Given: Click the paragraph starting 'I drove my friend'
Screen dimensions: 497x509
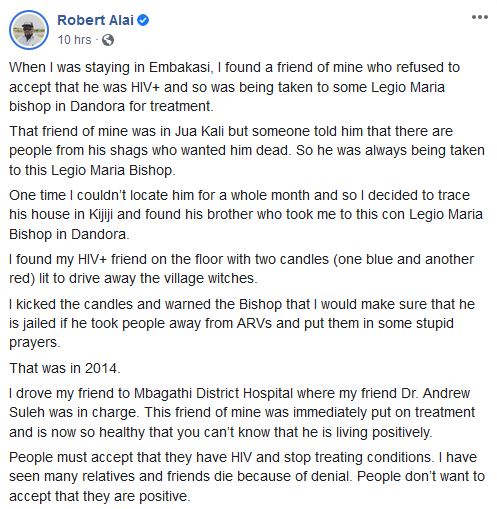Looking at the screenshot, I should tap(242, 412).
